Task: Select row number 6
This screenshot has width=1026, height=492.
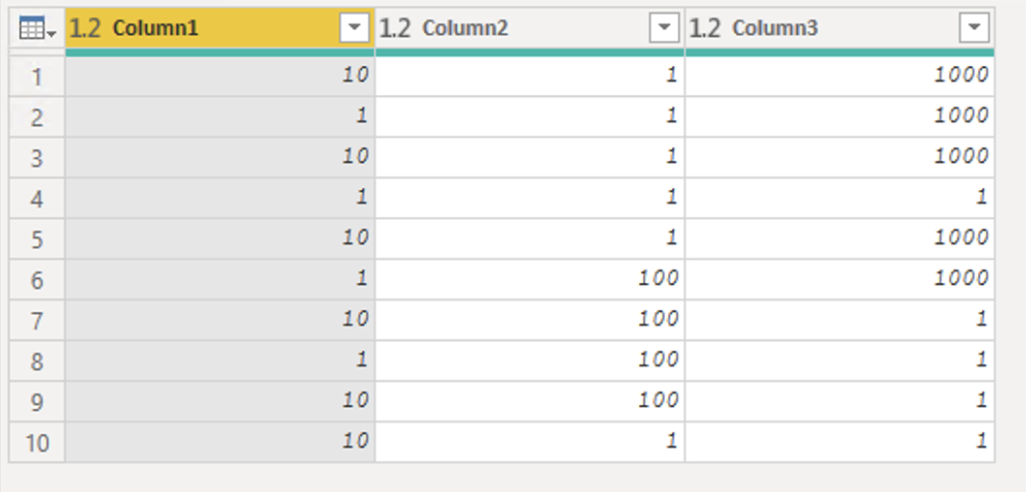Action: tap(37, 280)
